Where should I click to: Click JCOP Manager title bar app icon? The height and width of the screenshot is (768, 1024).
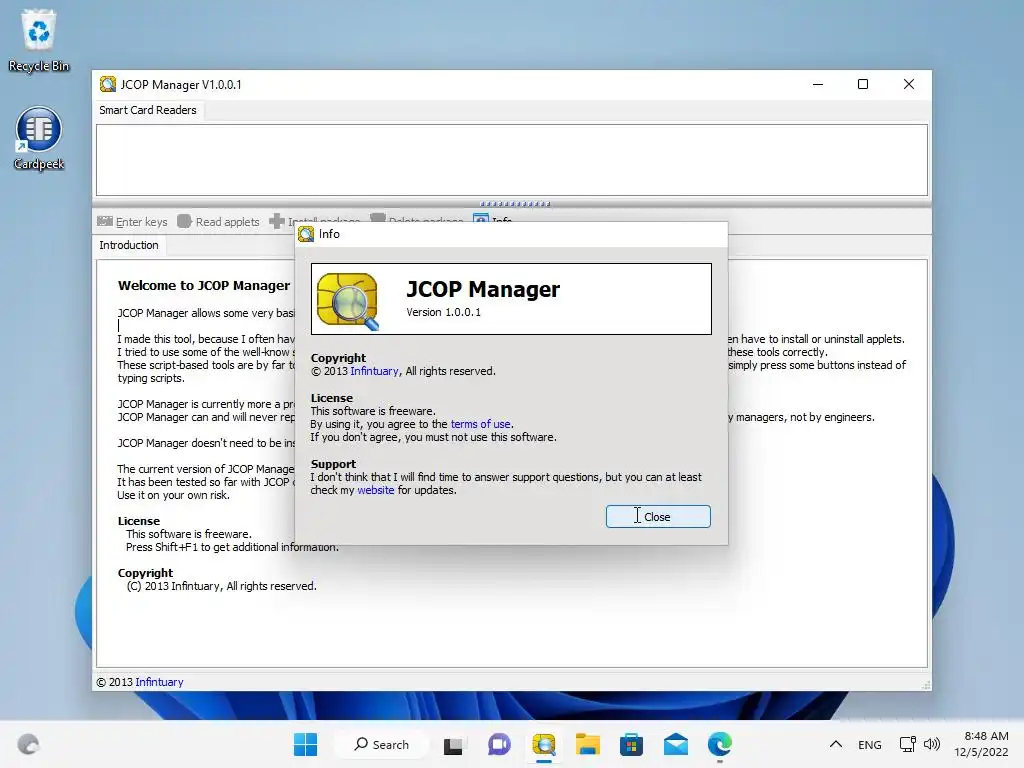point(108,84)
